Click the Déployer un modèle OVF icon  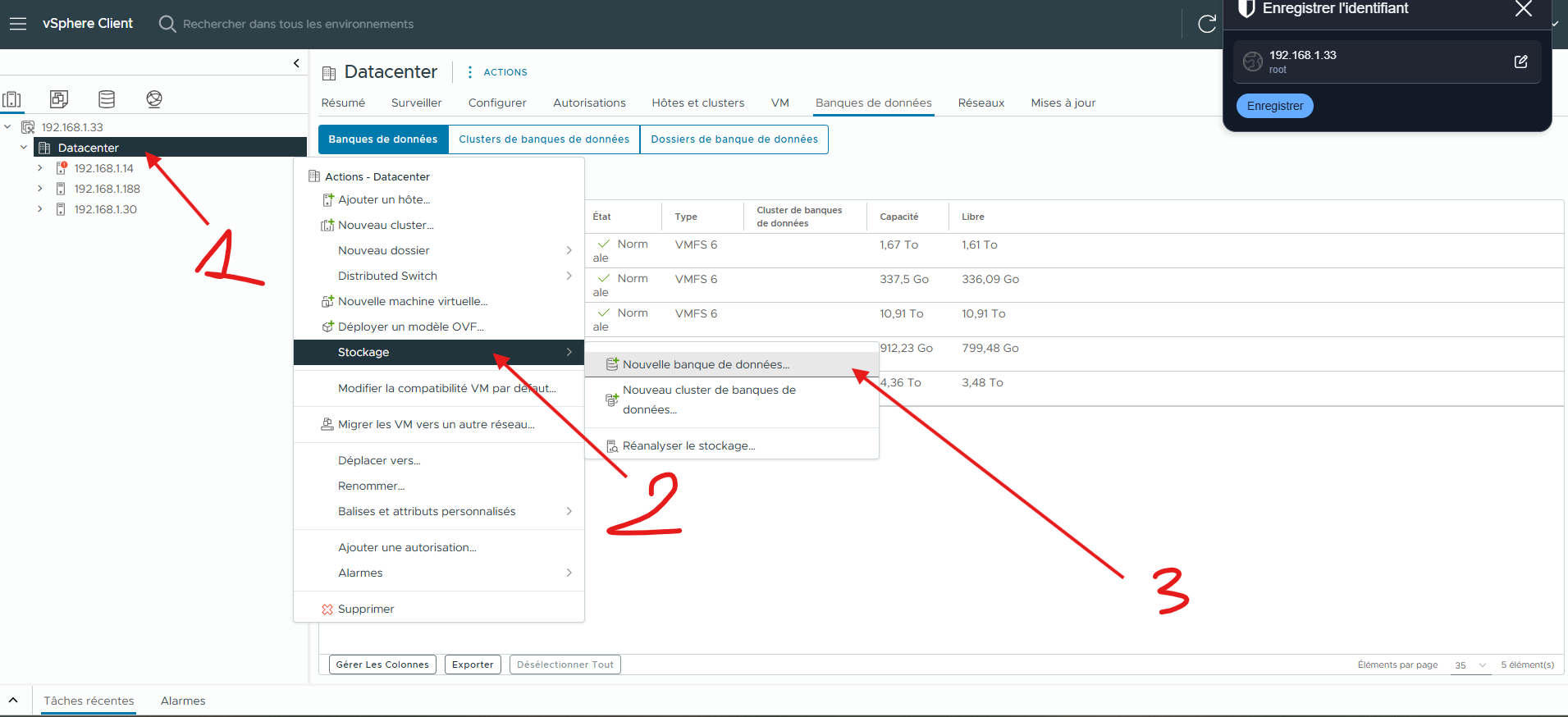click(x=327, y=327)
